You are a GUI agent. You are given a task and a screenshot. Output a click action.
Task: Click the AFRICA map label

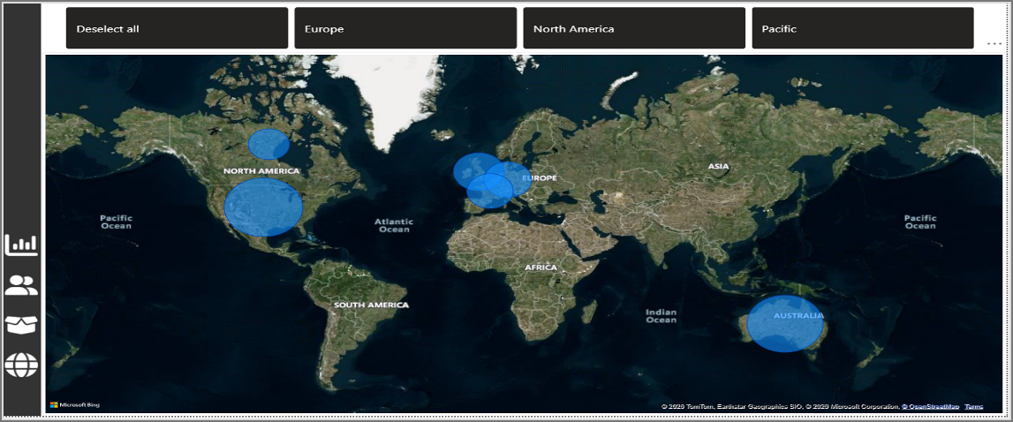point(541,267)
